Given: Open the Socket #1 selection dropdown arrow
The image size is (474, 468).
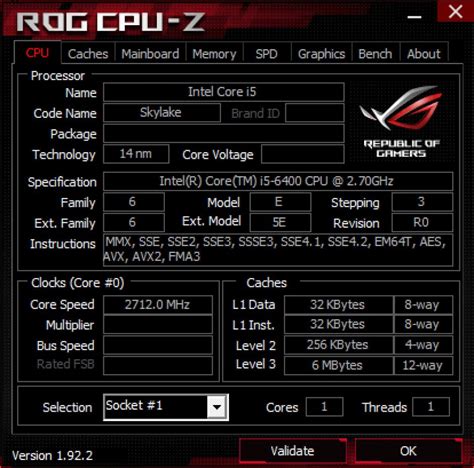Looking at the screenshot, I should point(217,407).
